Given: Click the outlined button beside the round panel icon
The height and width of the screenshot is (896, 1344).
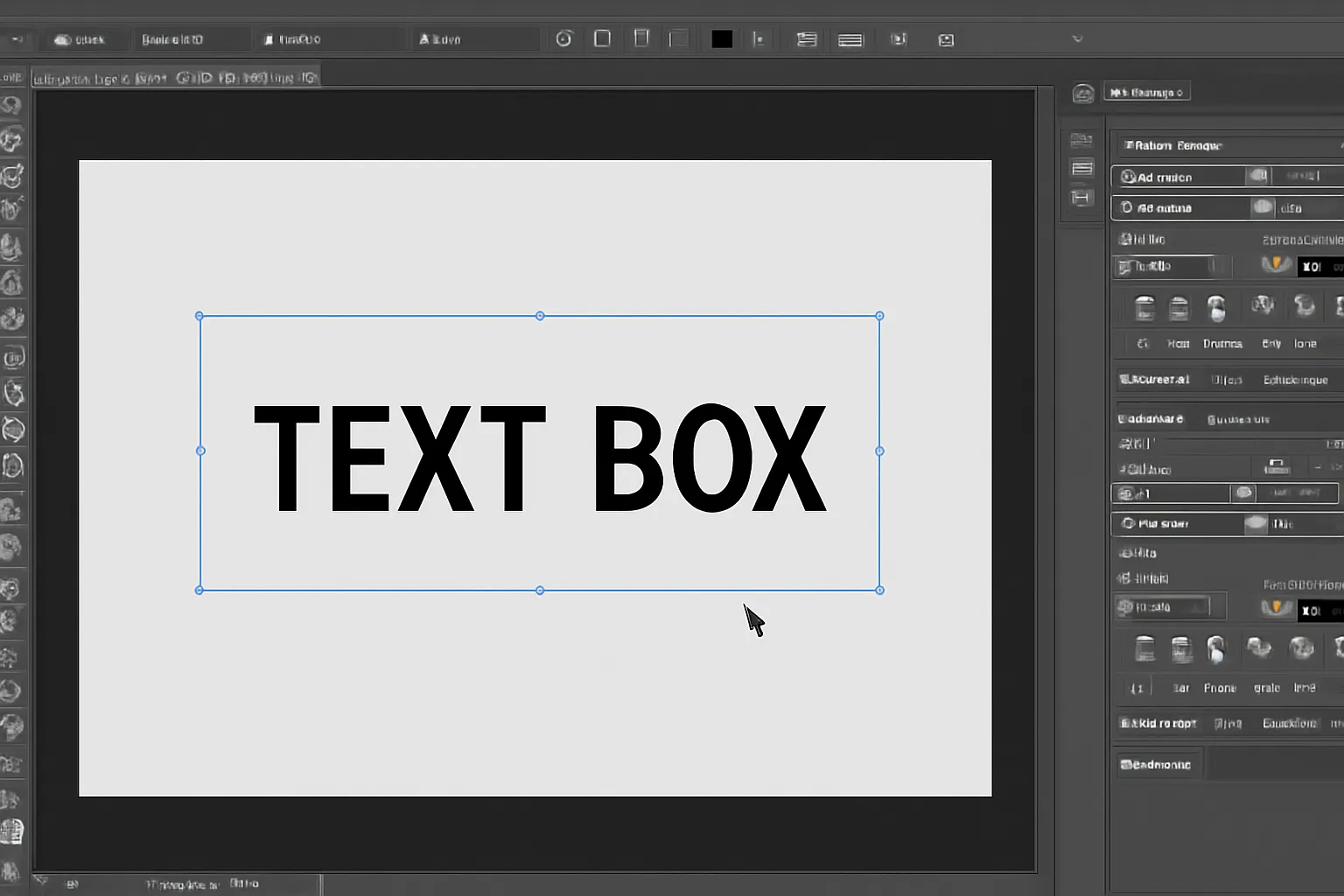Looking at the screenshot, I should [1147, 92].
